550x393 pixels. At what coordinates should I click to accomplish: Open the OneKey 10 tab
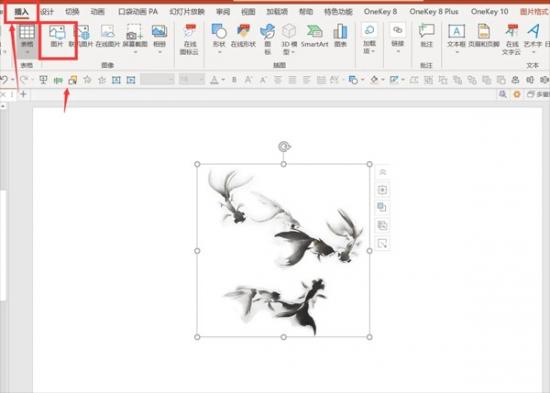pyautogui.click(x=489, y=12)
